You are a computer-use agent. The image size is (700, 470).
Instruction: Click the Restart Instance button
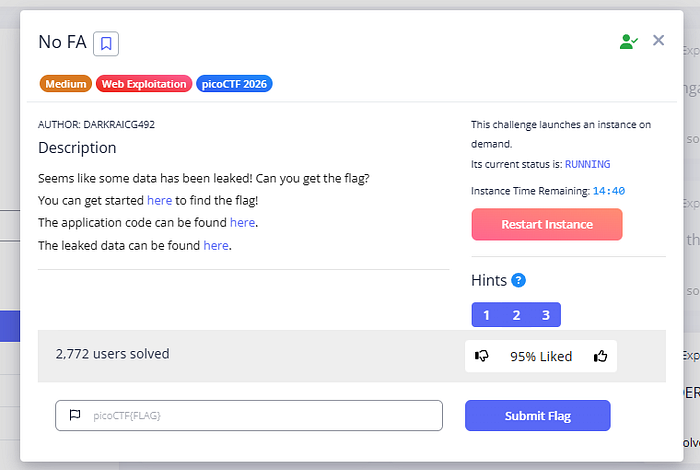coord(547,225)
